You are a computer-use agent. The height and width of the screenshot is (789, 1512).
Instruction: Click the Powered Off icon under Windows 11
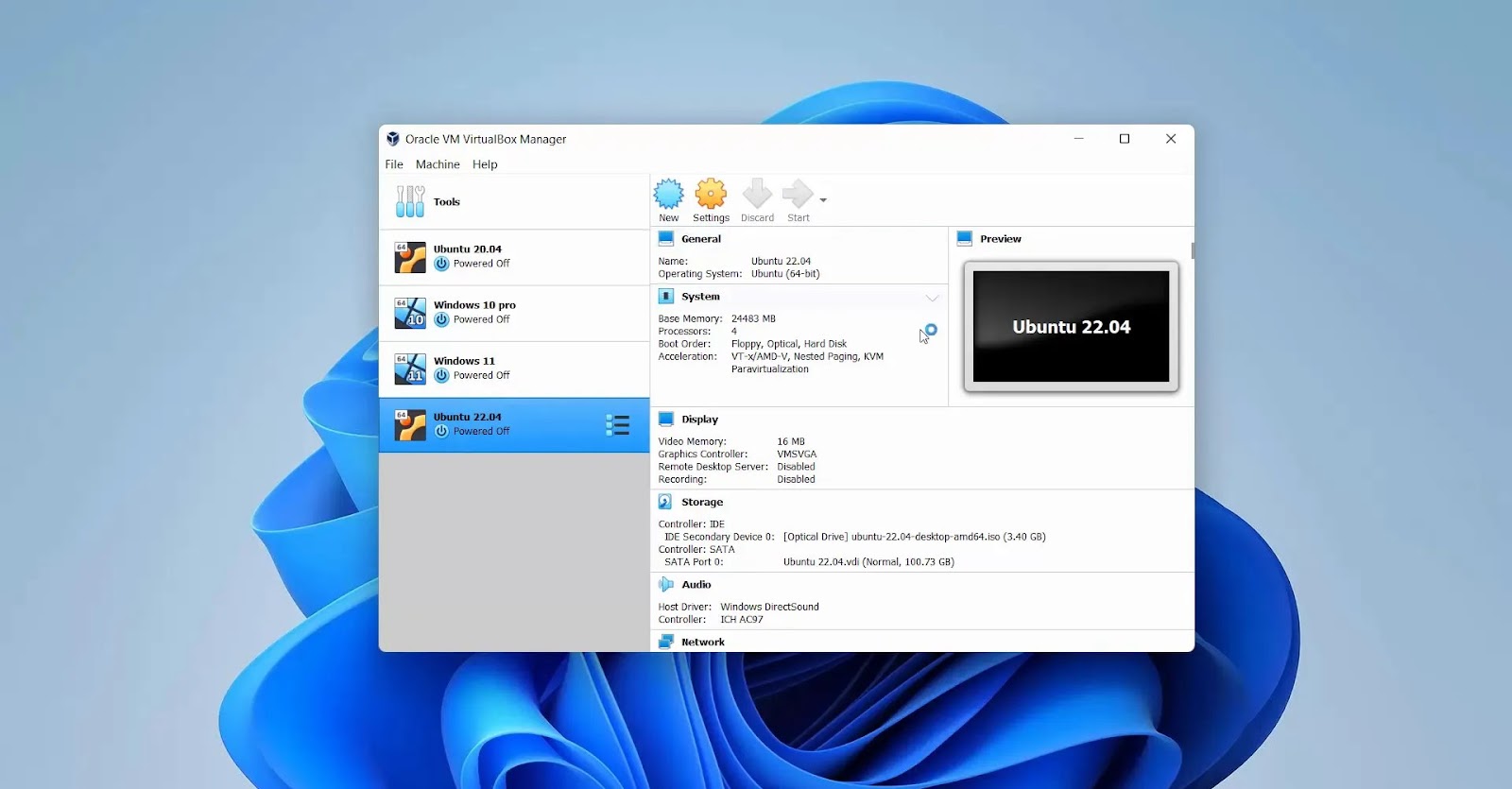441,375
